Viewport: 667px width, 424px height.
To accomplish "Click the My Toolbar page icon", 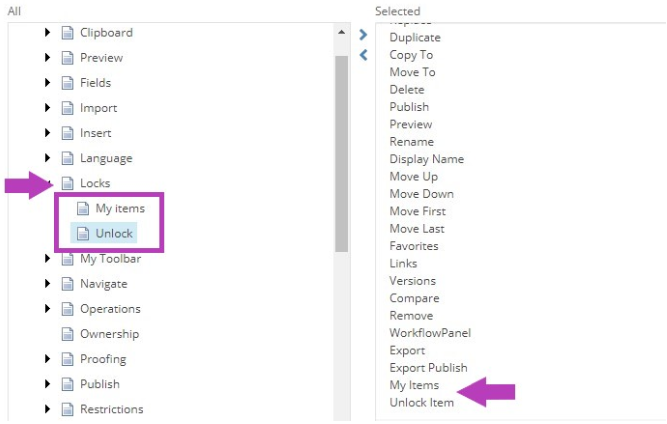I will (68, 259).
